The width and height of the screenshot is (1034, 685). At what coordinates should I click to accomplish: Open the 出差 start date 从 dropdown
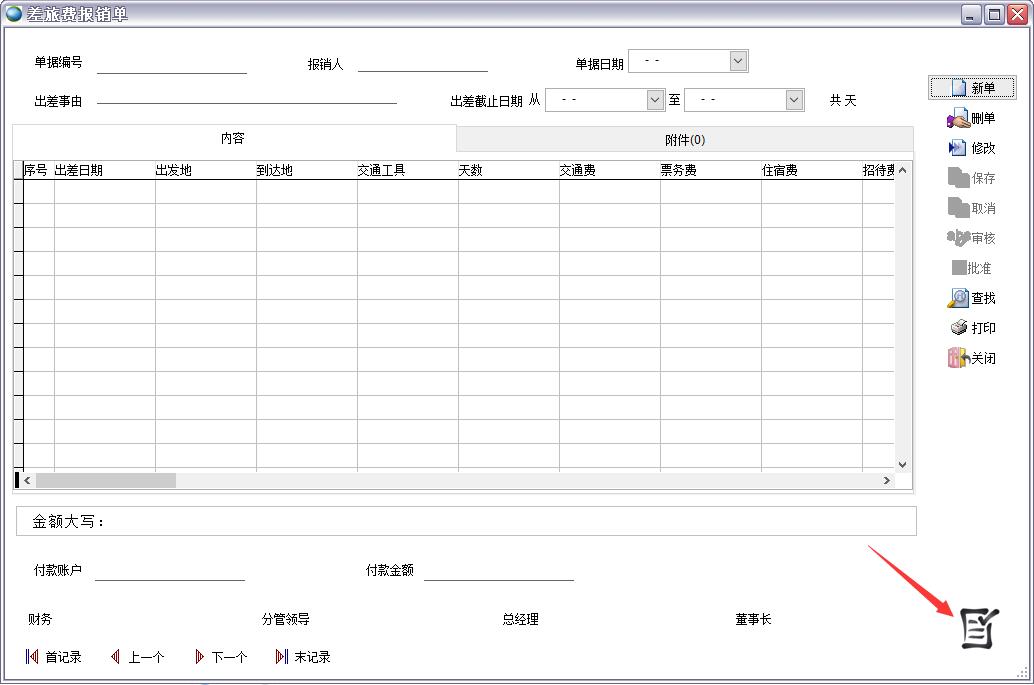click(x=655, y=100)
